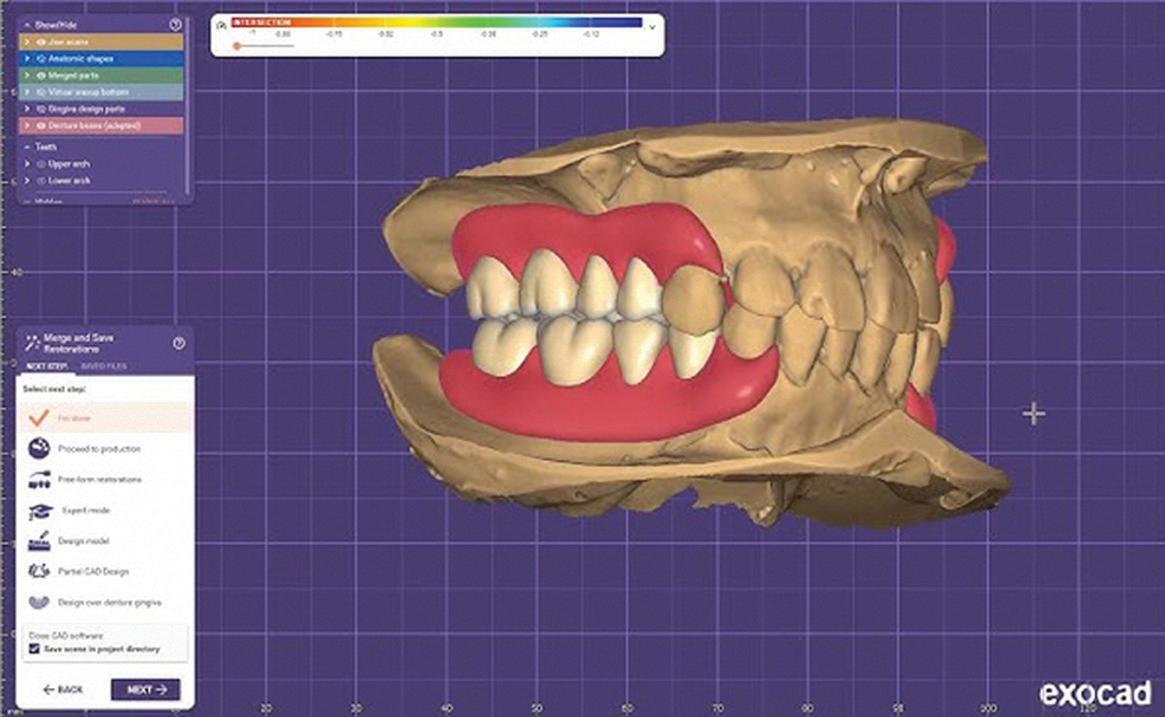Screen dimensions: 1165x717
Task: Select the Merged parts label
Action: 74,76
